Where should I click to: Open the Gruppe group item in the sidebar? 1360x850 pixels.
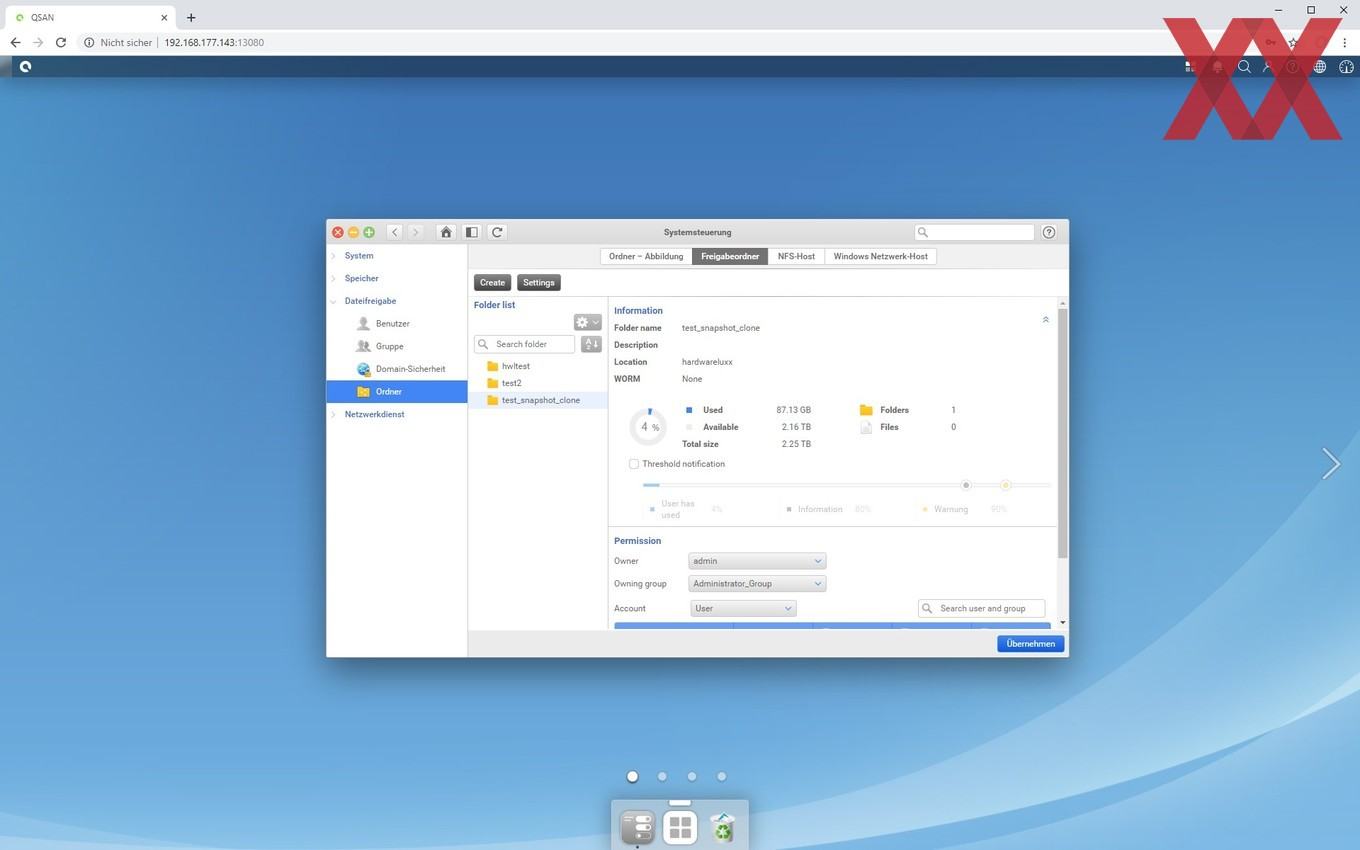click(x=389, y=346)
